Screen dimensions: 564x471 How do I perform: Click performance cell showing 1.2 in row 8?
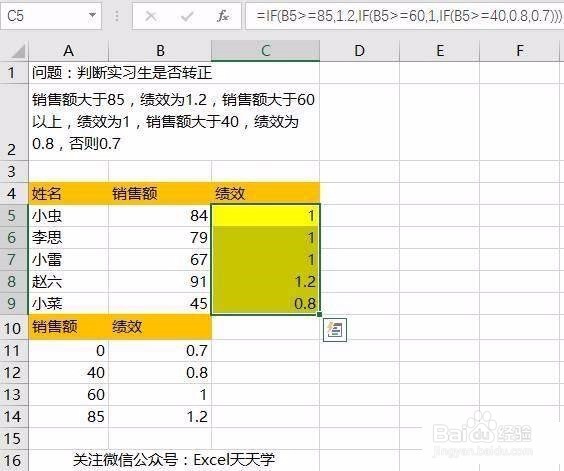(265, 281)
